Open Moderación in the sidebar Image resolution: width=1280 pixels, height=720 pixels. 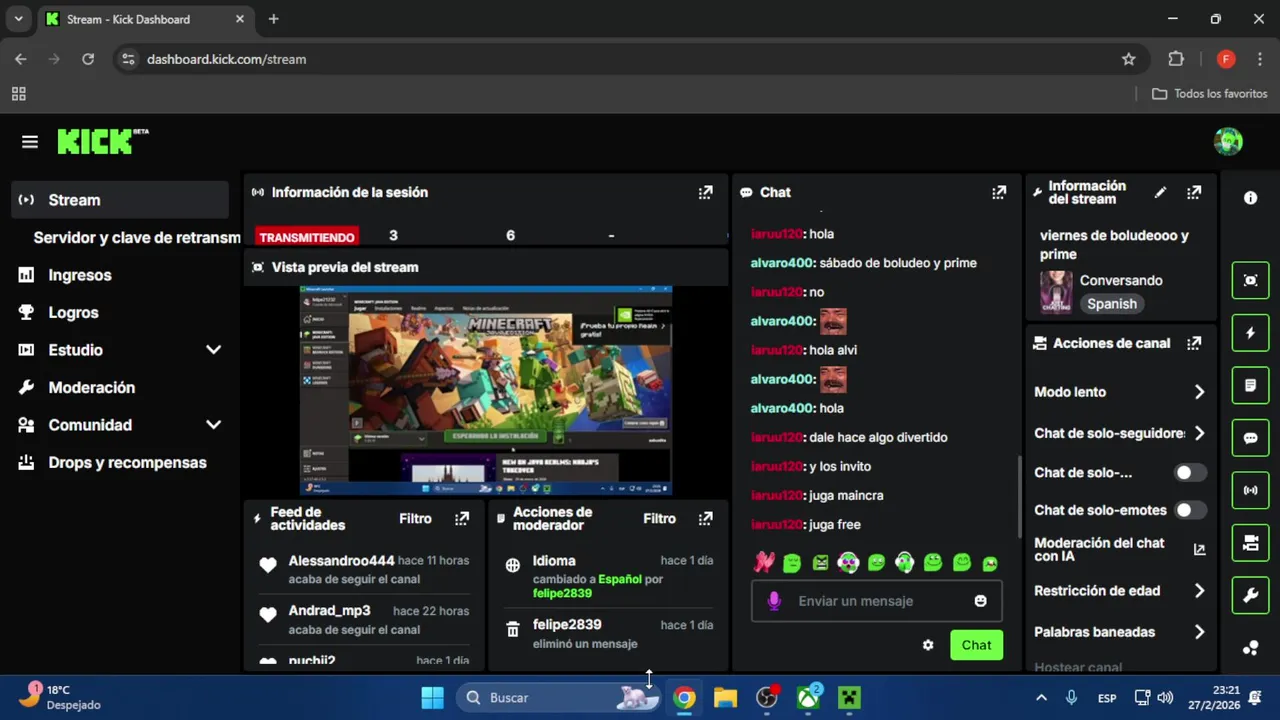tap(120, 388)
